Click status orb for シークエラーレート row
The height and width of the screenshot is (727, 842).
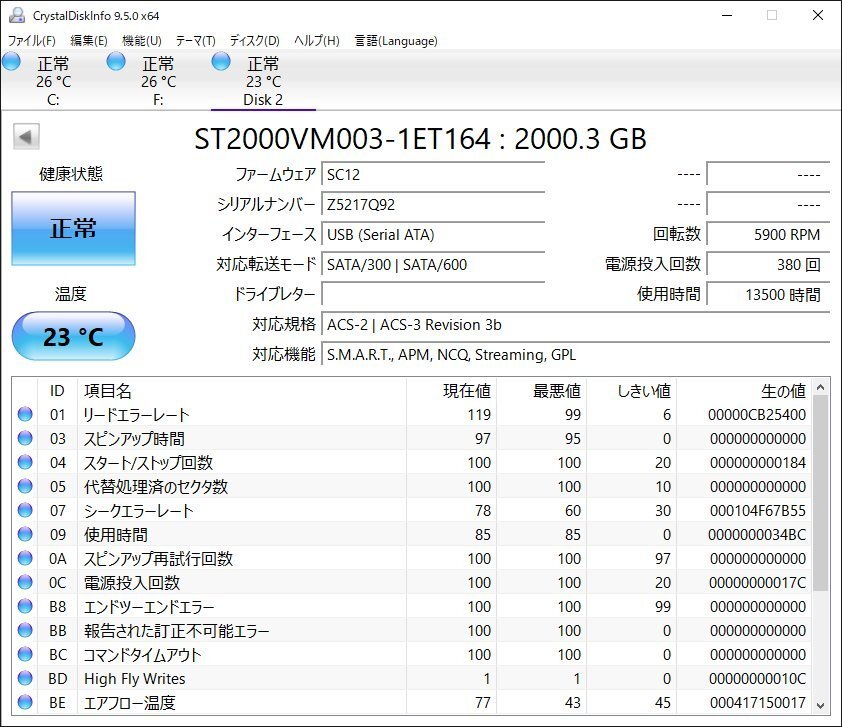tap(25, 511)
